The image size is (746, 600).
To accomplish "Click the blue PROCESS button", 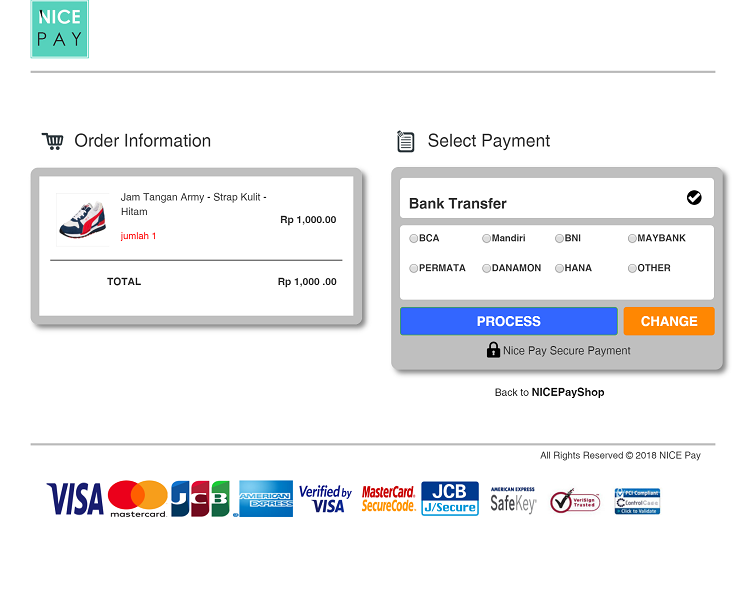I will coord(509,321).
